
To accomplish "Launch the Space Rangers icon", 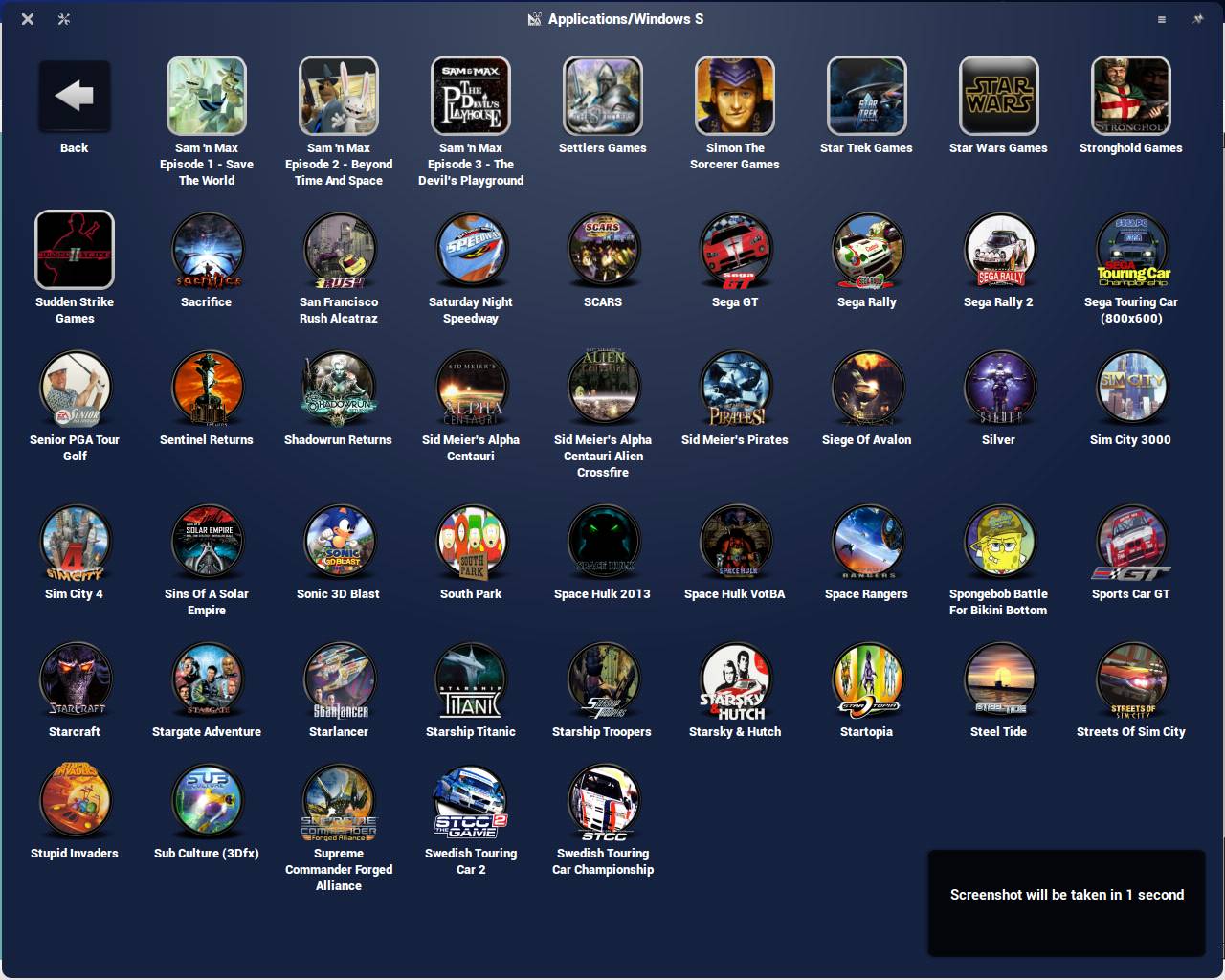I will click(x=867, y=542).
